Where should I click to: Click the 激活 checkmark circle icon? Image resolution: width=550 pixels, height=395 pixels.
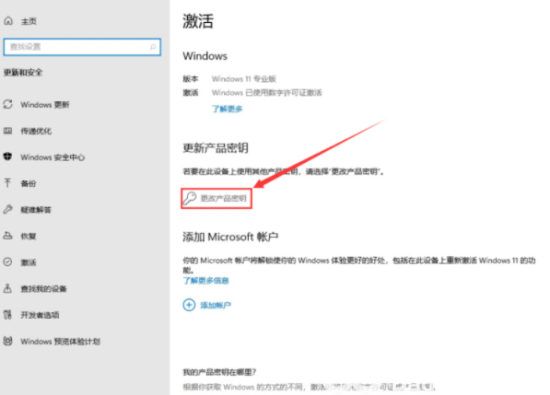tap(8, 262)
